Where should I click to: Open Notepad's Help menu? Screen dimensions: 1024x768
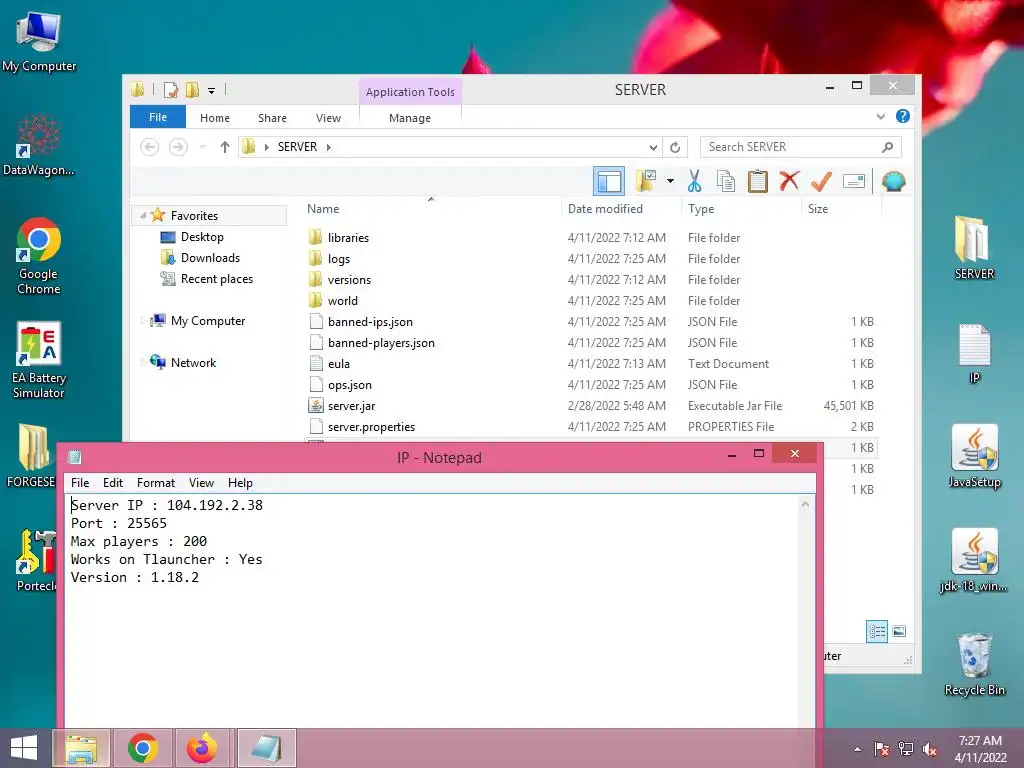(240, 483)
